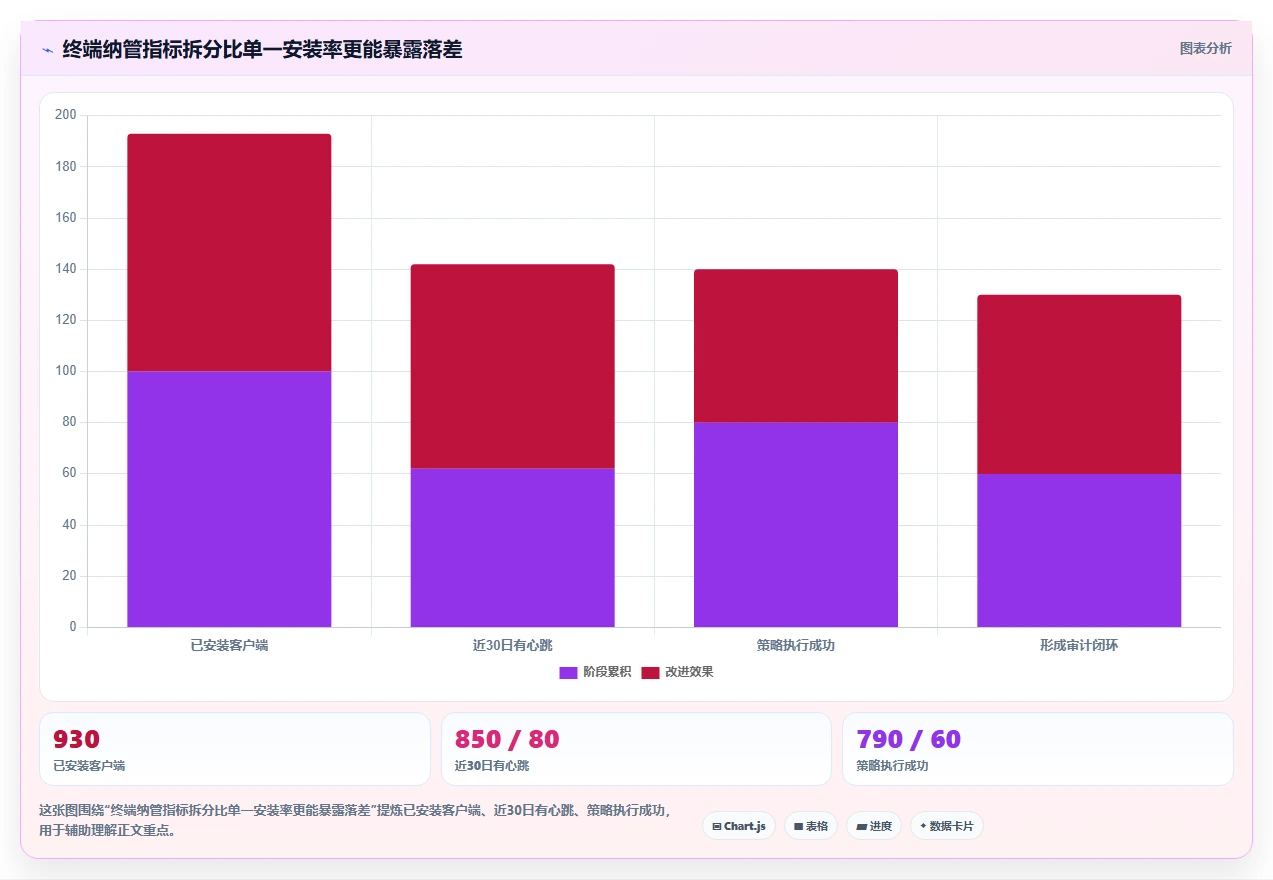Click the red segment of 近30日有心跳 bar

[512, 366]
